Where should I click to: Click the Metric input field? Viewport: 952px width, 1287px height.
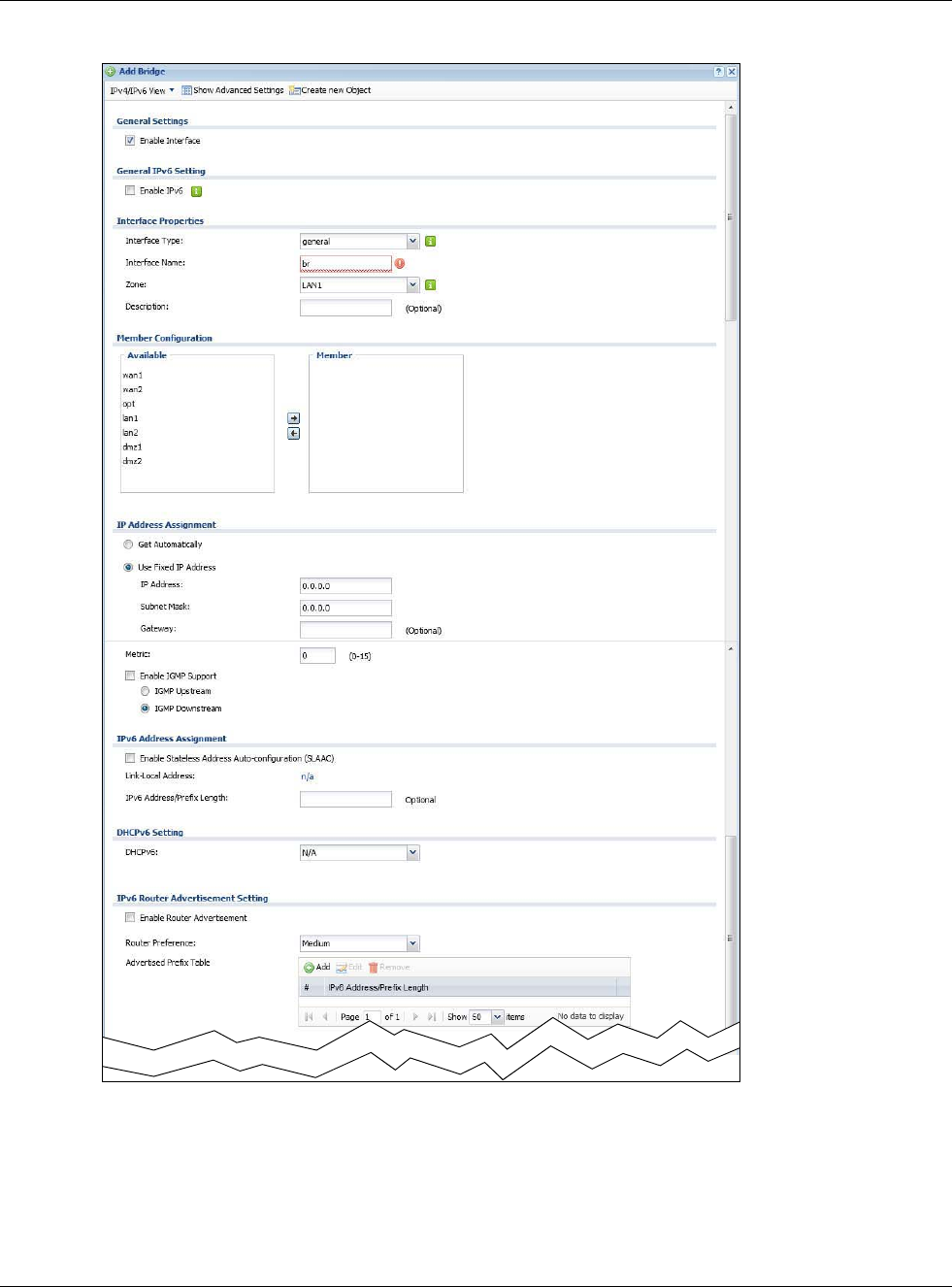(x=317, y=656)
